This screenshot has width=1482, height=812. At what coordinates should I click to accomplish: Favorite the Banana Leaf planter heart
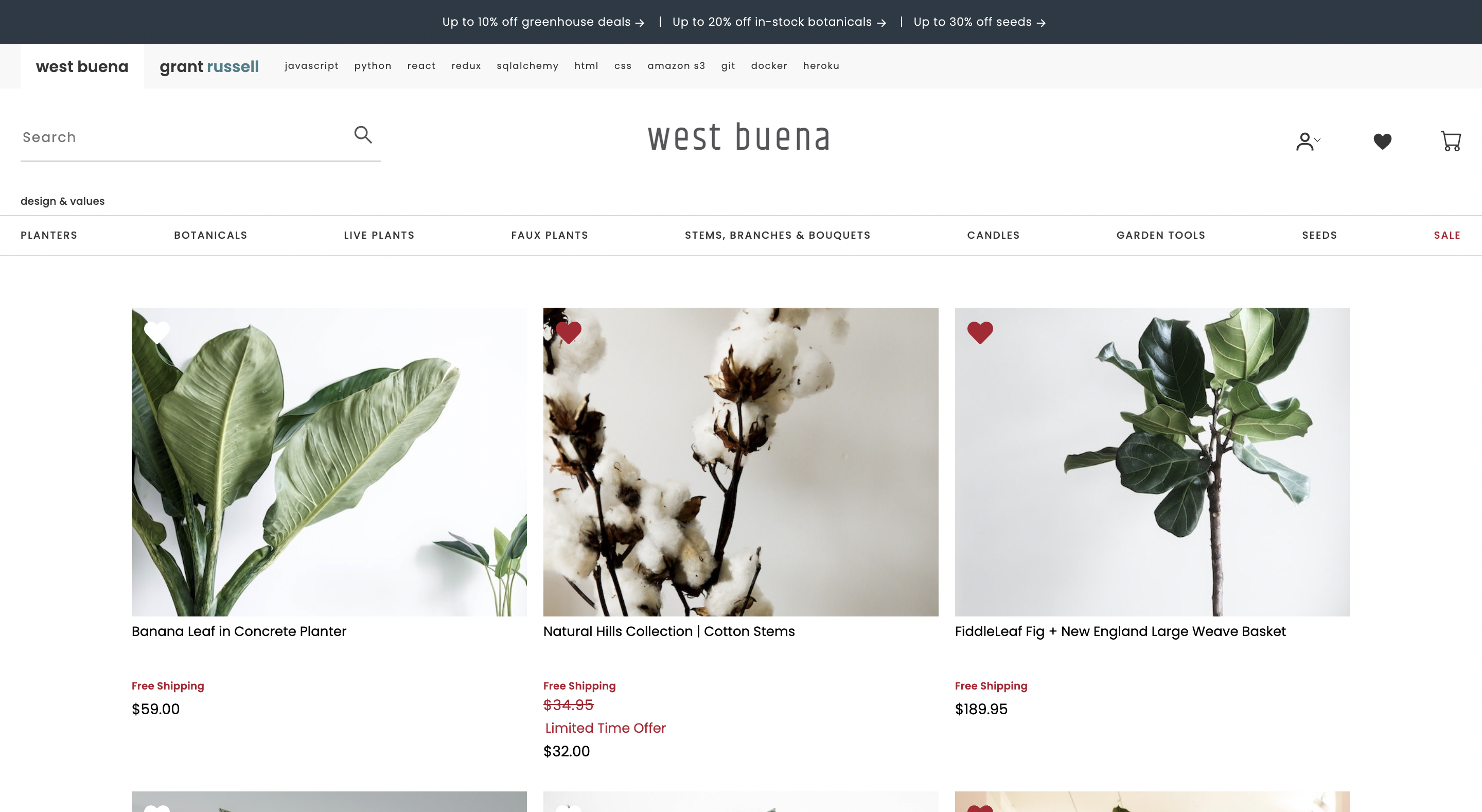pyautogui.click(x=156, y=332)
